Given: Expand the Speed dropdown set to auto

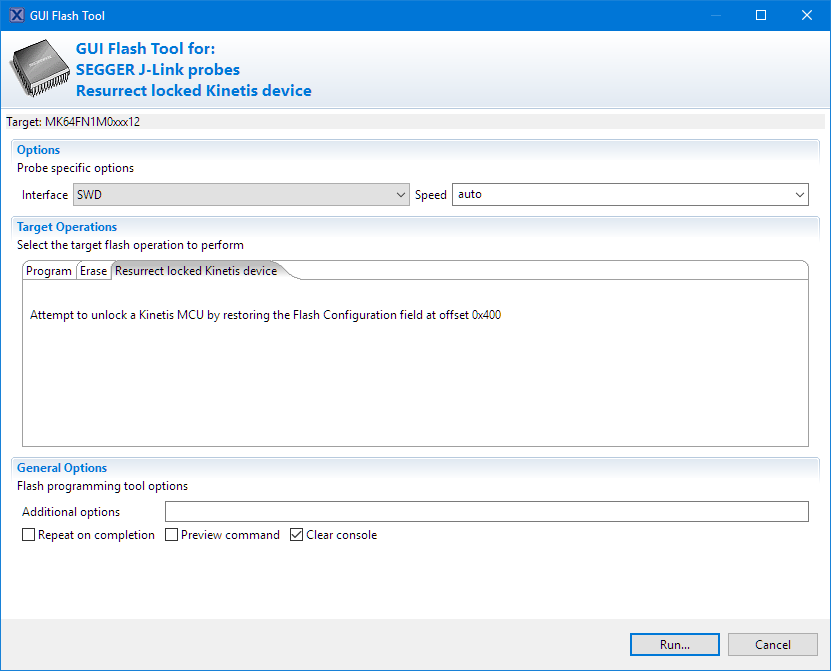Looking at the screenshot, I should (630, 194).
